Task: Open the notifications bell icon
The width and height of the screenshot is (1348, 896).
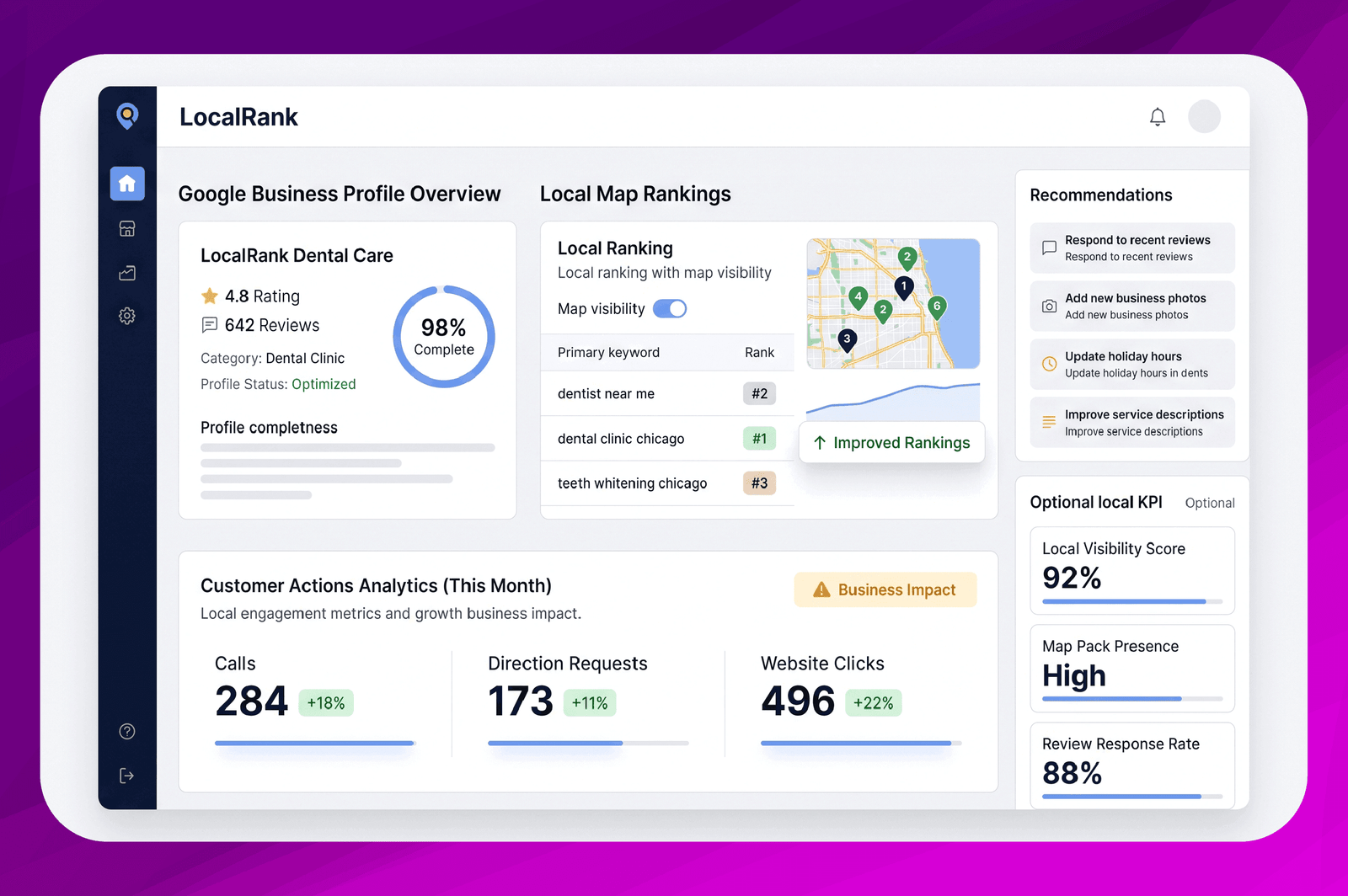Action: (x=1158, y=117)
